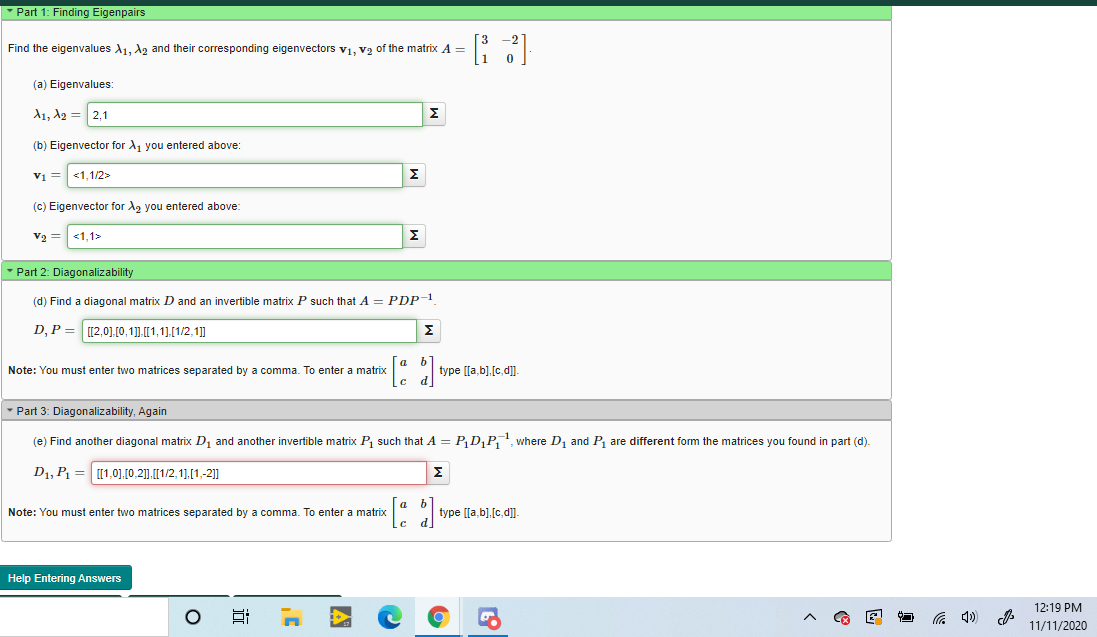Click the Σ preview button for eigenvector v1
Image resolution: width=1097 pixels, height=637 pixels.
[414, 175]
